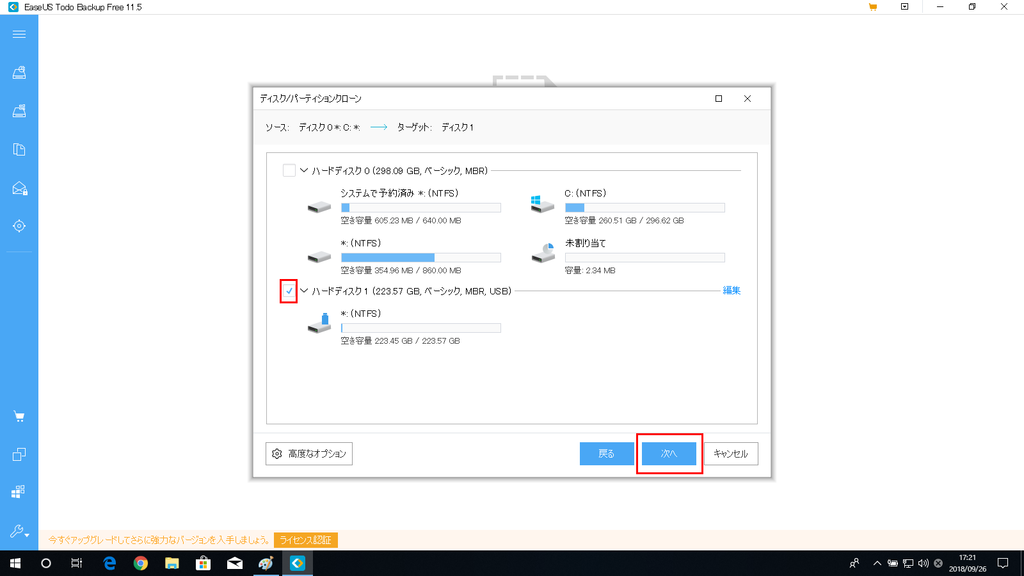Open Cortana search circle

tap(46, 563)
